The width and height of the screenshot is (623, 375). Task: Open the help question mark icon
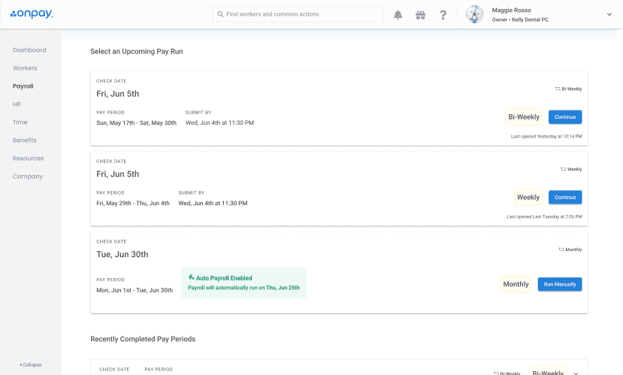tap(443, 15)
